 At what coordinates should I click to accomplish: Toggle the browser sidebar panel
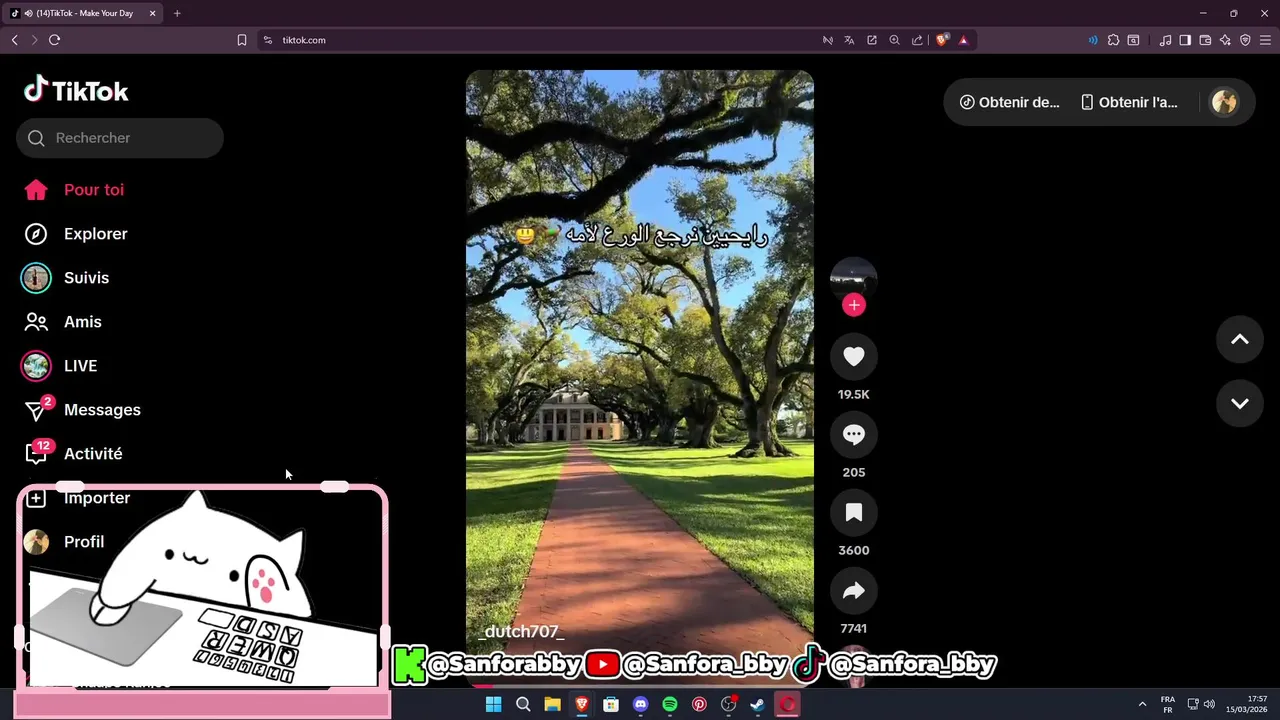click(1185, 40)
